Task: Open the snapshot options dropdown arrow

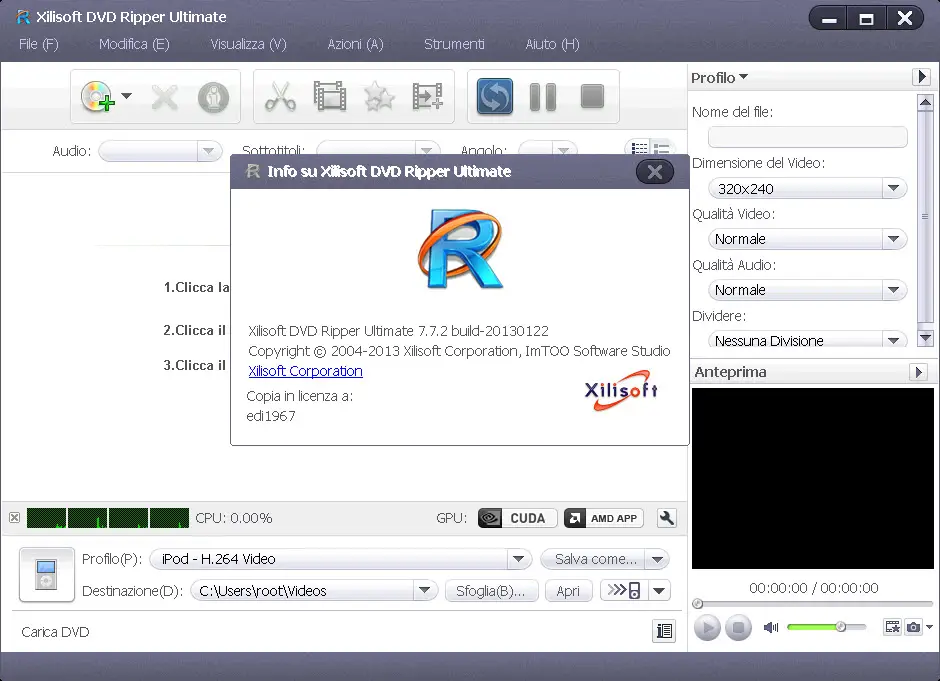Action: click(x=929, y=627)
